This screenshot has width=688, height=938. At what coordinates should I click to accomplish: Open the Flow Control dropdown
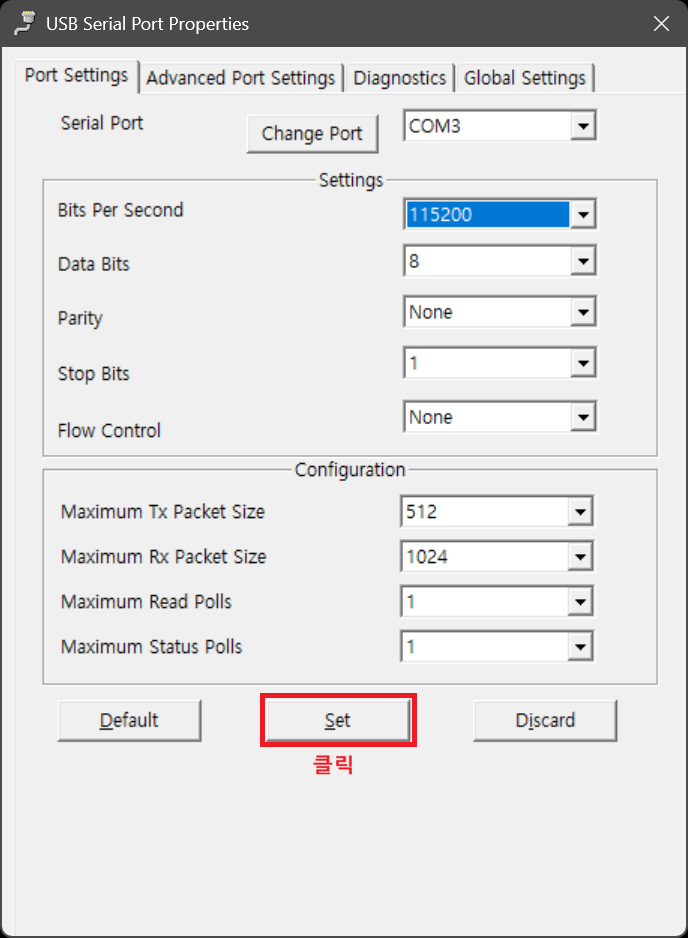(x=583, y=417)
